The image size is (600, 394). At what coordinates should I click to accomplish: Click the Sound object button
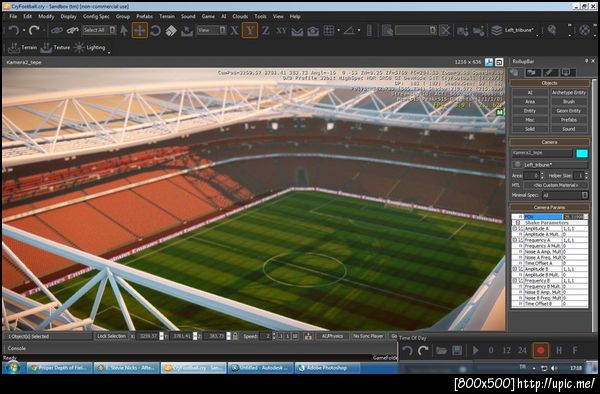[x=569, y=129]
